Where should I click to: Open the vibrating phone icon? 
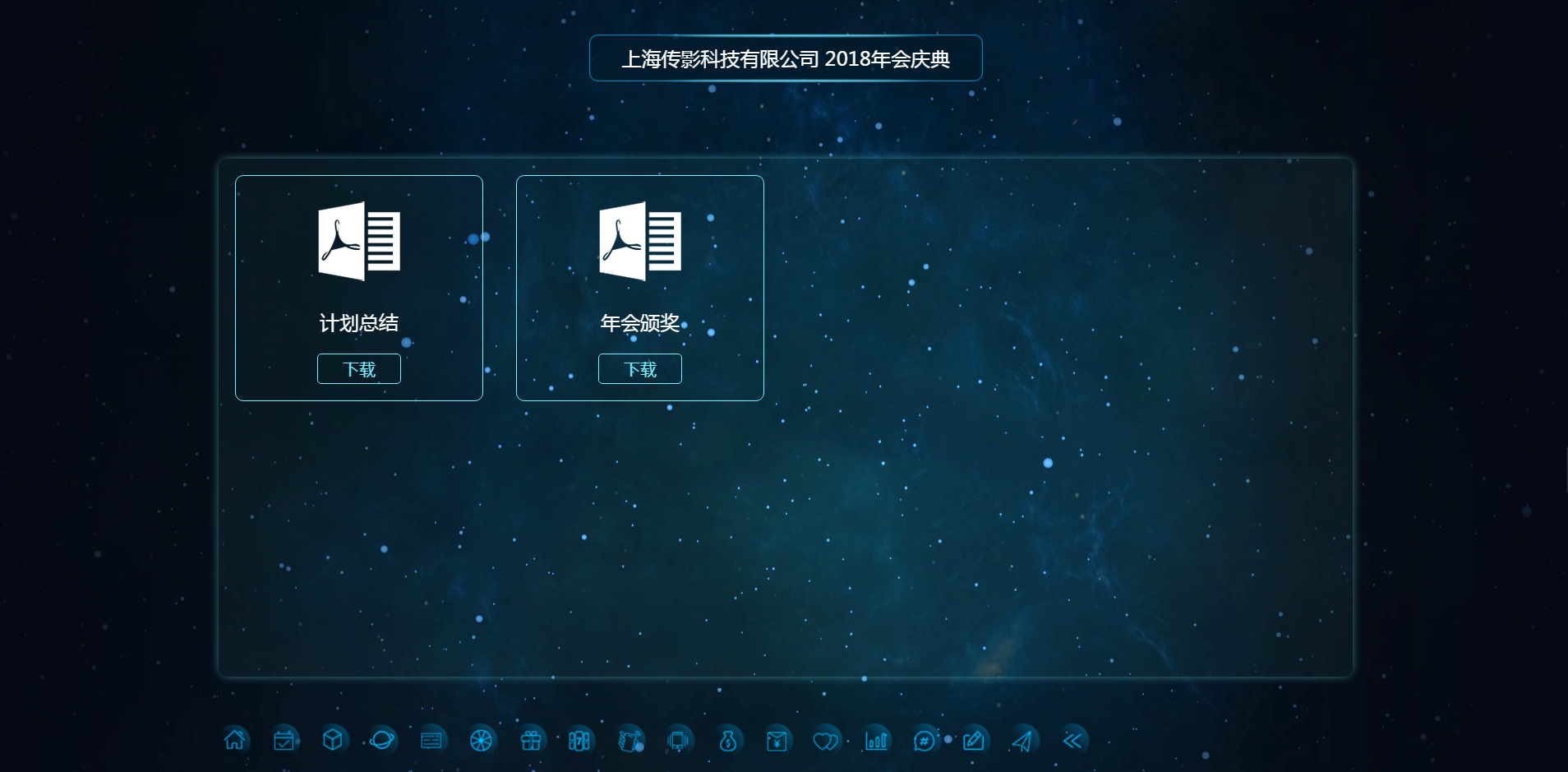678,741
